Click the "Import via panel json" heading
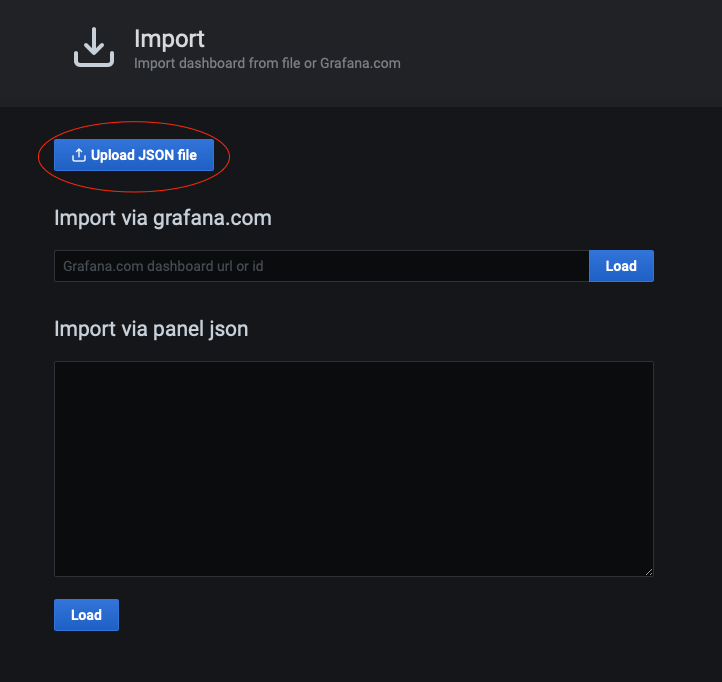This screenshot has height=682, width=722. 151,328
